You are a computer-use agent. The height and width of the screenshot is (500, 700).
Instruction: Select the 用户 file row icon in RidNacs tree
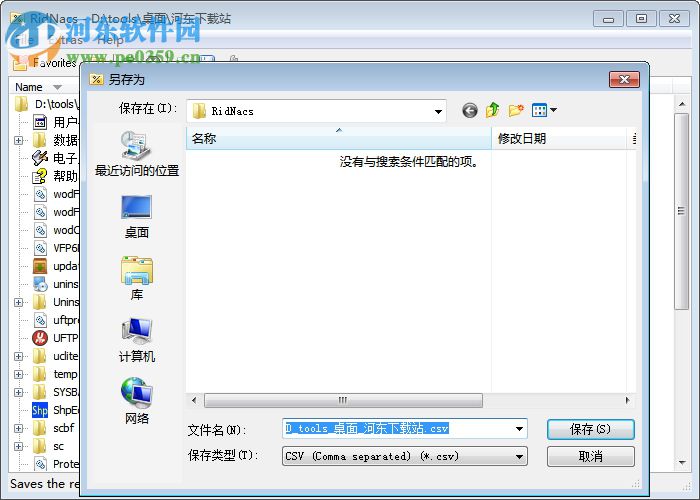tap(40, 122)
